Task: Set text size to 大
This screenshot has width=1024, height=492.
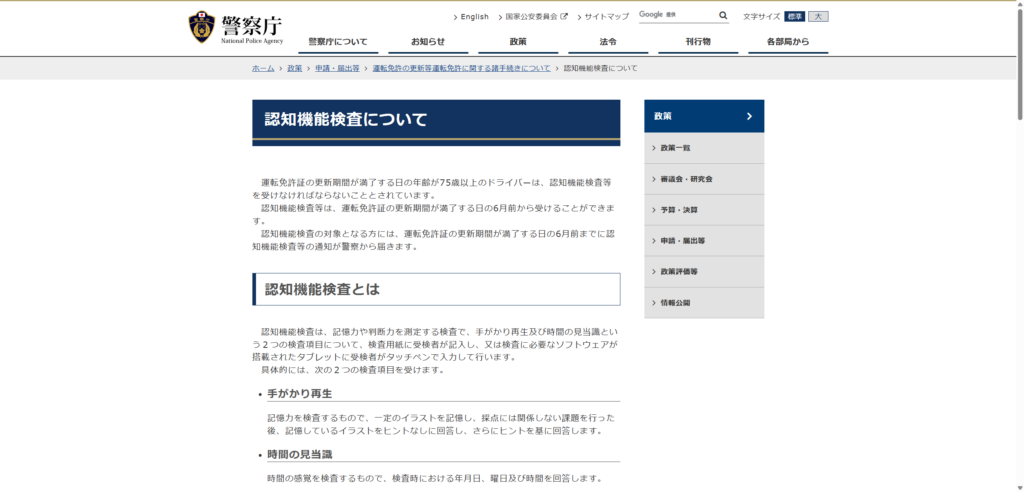Action: tap(818, 17)
